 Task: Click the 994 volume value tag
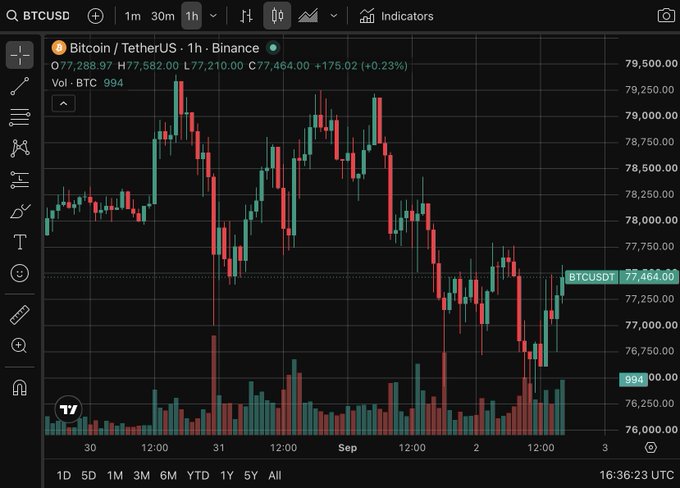(x=634, y=380)
